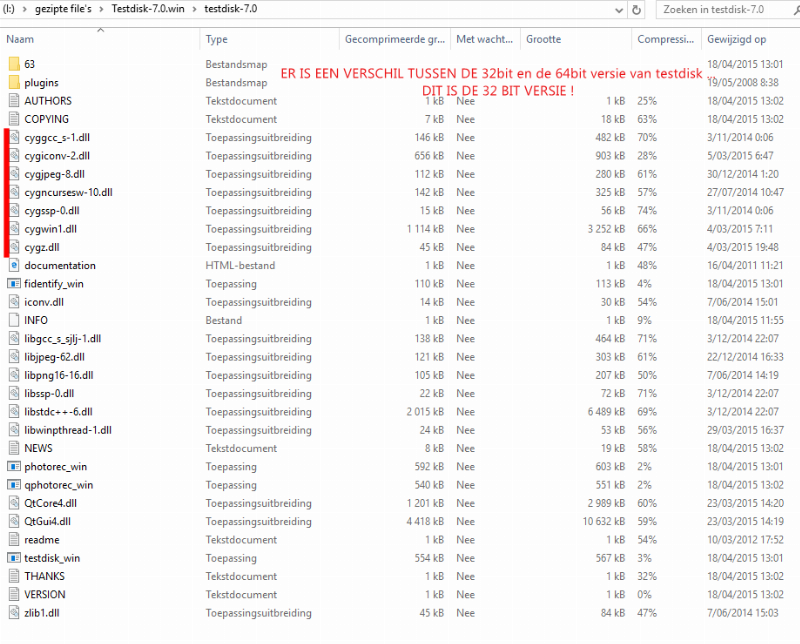Image resolution: width=800 pixels, height=644 pixels.
Task: Sort by 'Compressi...' column header
Action: coord(667,39)
